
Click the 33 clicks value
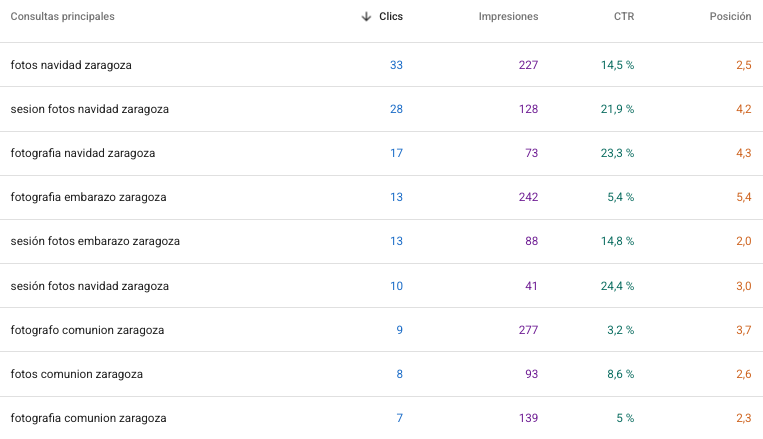coord(396,65)
